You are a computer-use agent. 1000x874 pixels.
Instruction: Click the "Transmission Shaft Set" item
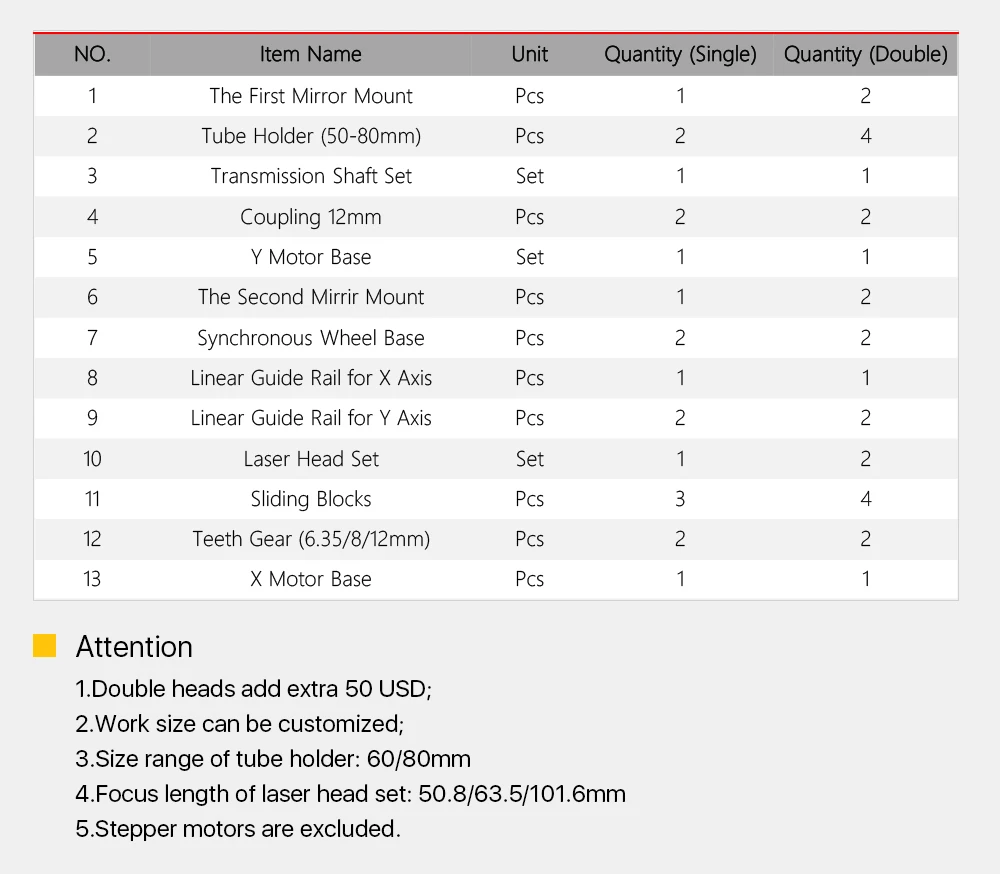(311, 176)
